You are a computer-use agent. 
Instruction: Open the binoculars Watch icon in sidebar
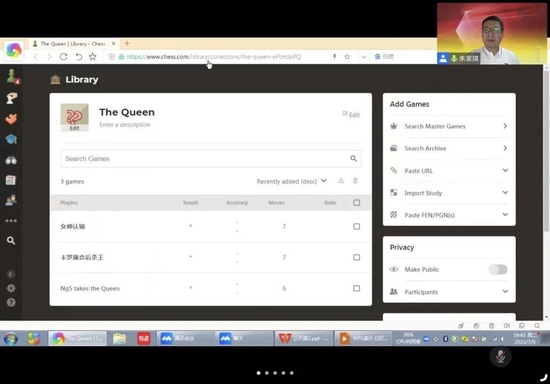coord(11,161)
